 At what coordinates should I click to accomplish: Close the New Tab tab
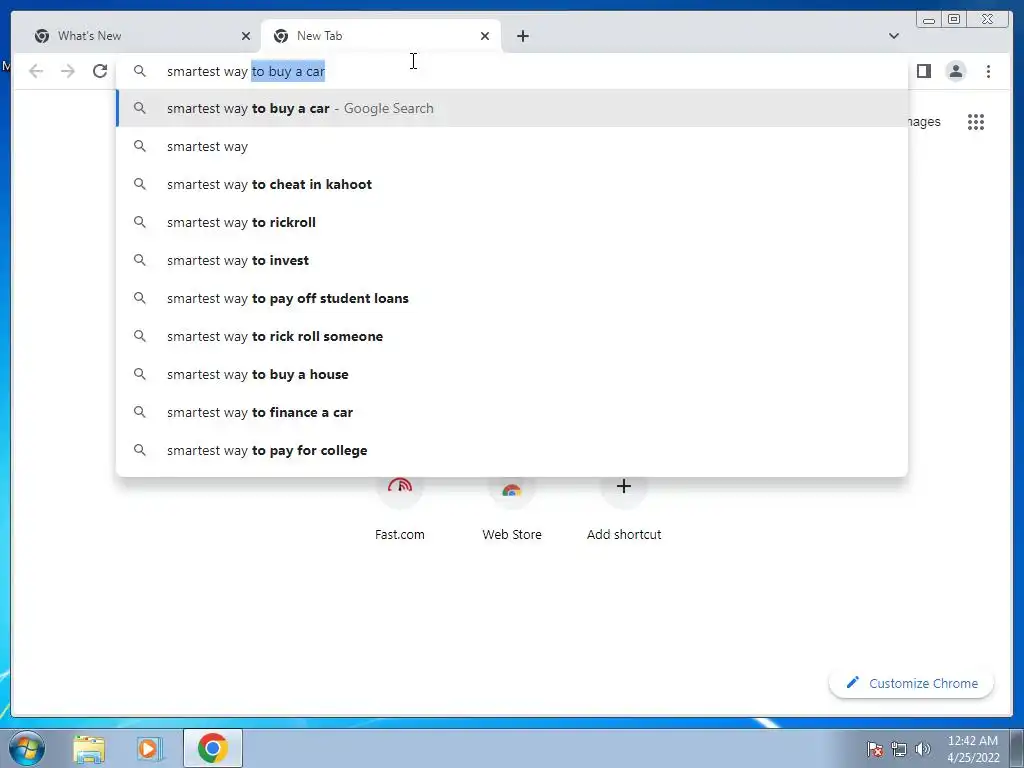[485, 36]
